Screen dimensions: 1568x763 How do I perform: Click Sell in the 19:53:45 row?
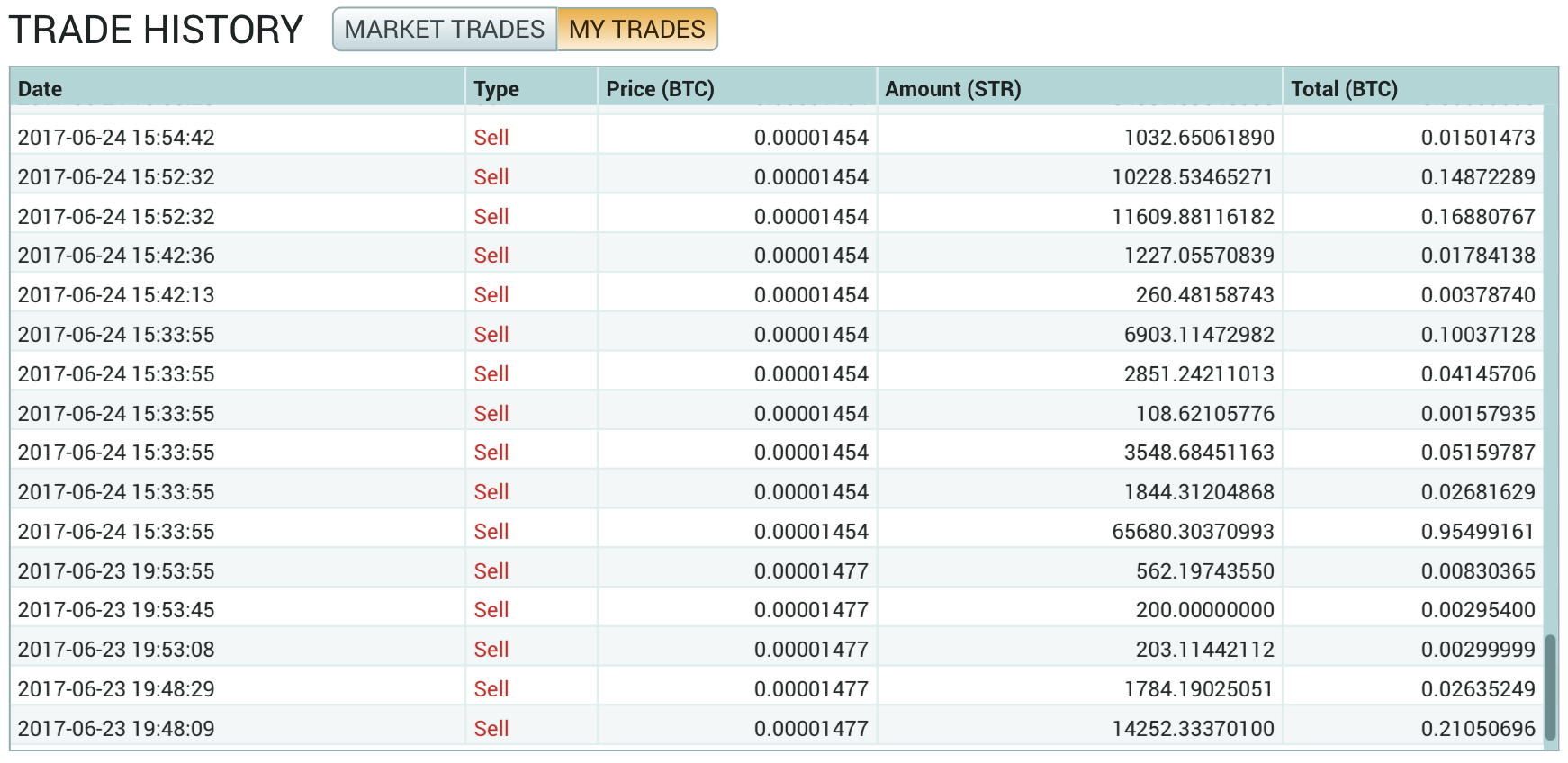click(x=491, y=610)
